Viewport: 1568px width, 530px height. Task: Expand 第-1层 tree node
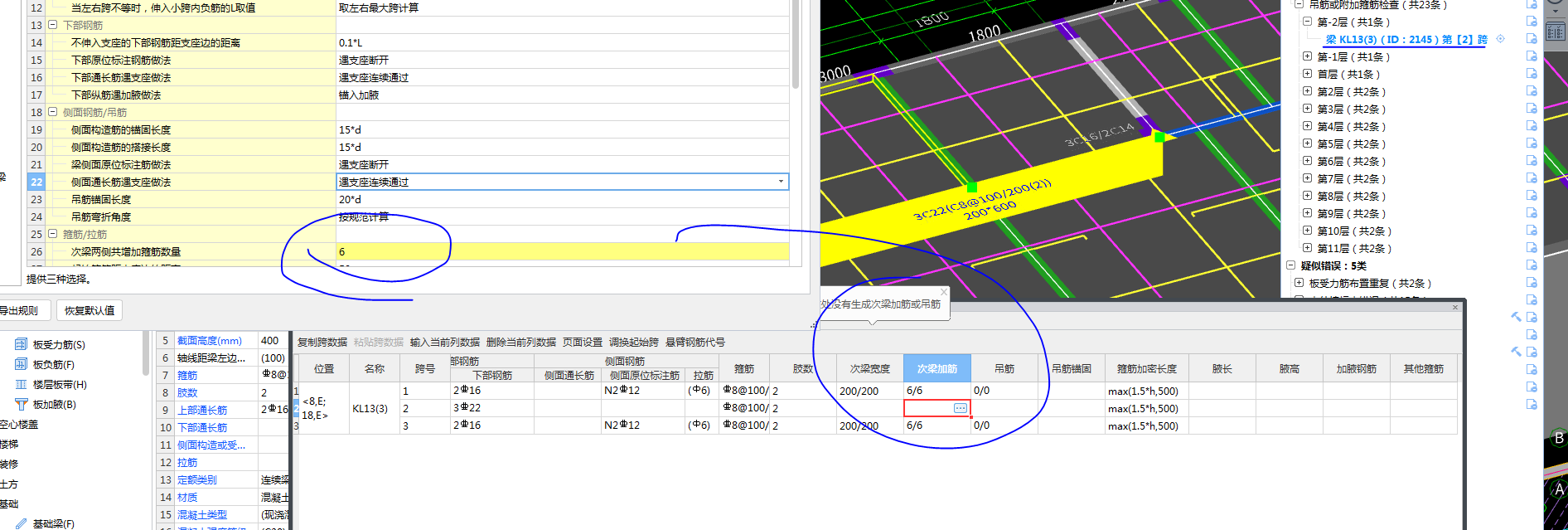tap(1307, 56)
